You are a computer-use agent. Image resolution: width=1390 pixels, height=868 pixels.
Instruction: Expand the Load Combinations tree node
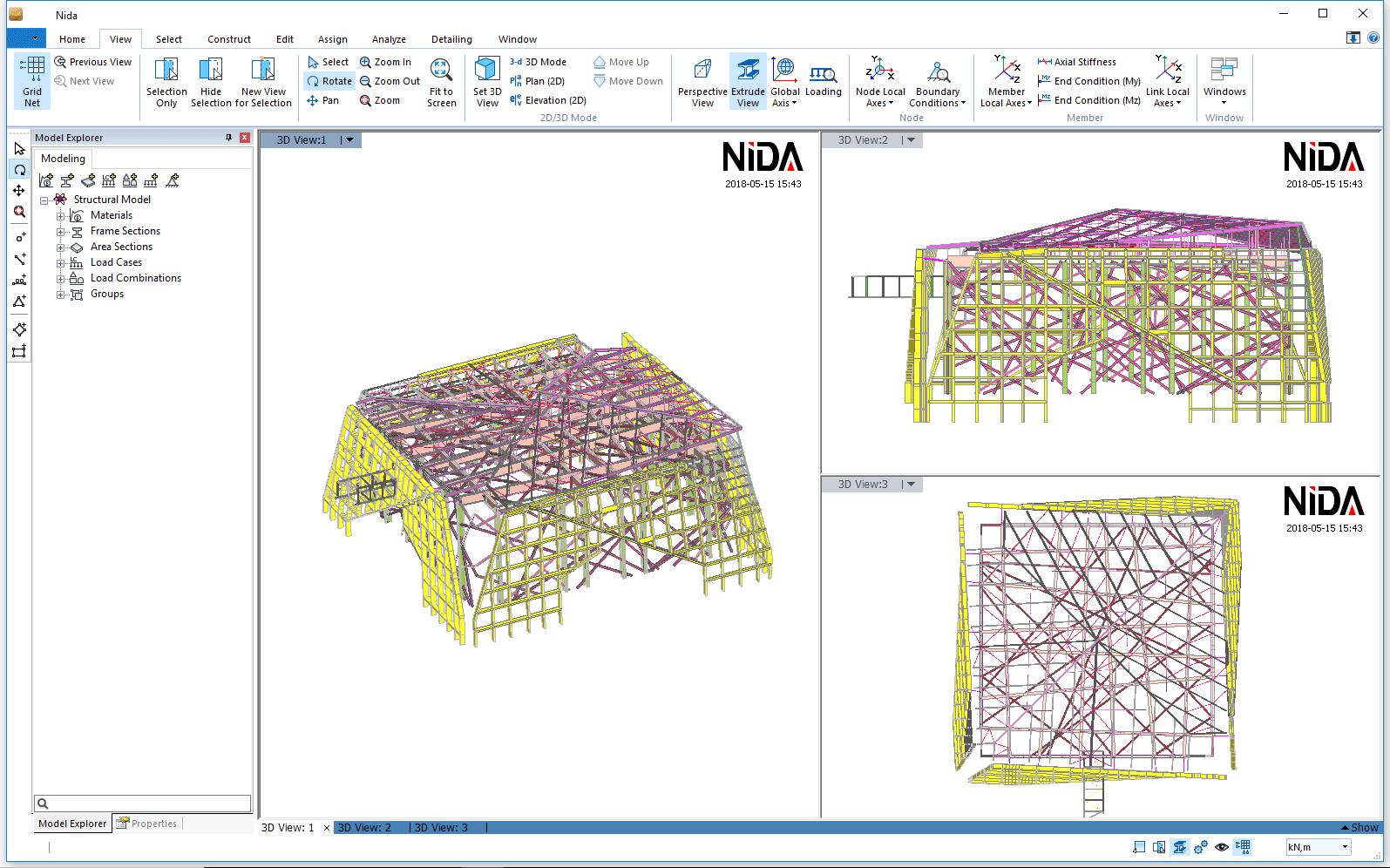[61, 278]
